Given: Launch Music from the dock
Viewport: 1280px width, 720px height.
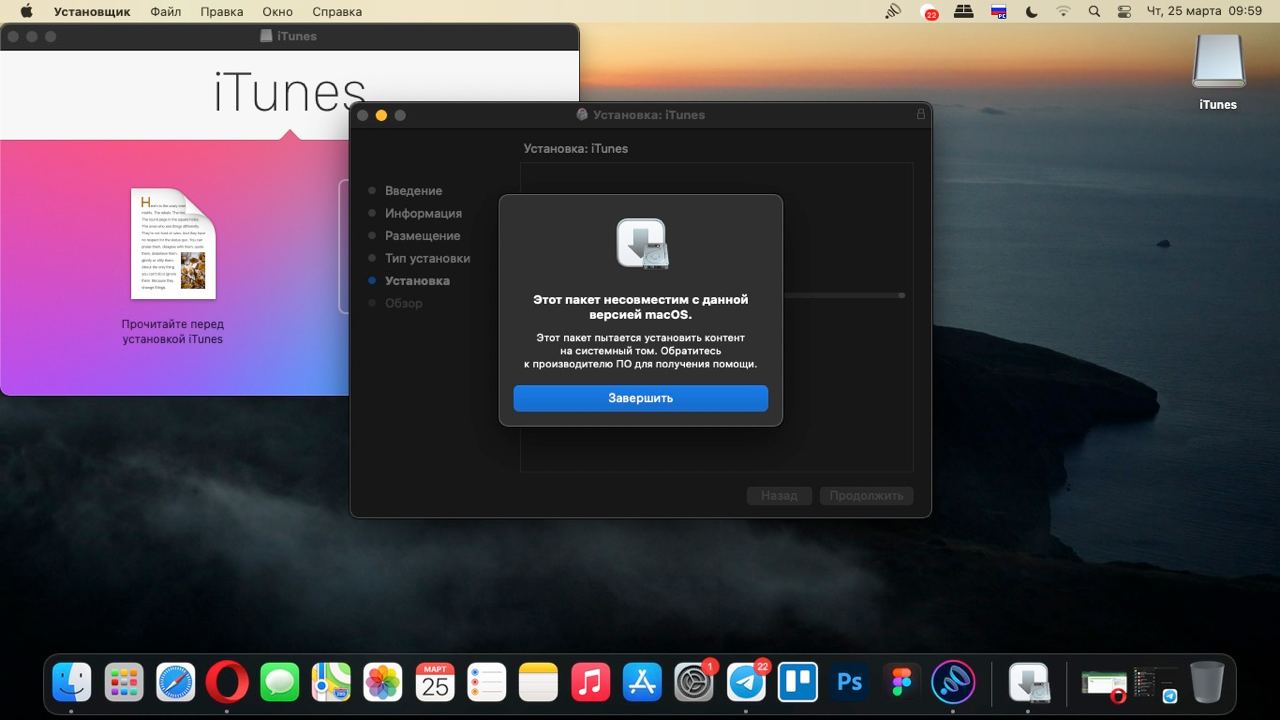Looking at the screenshot, I should [590, 683].
